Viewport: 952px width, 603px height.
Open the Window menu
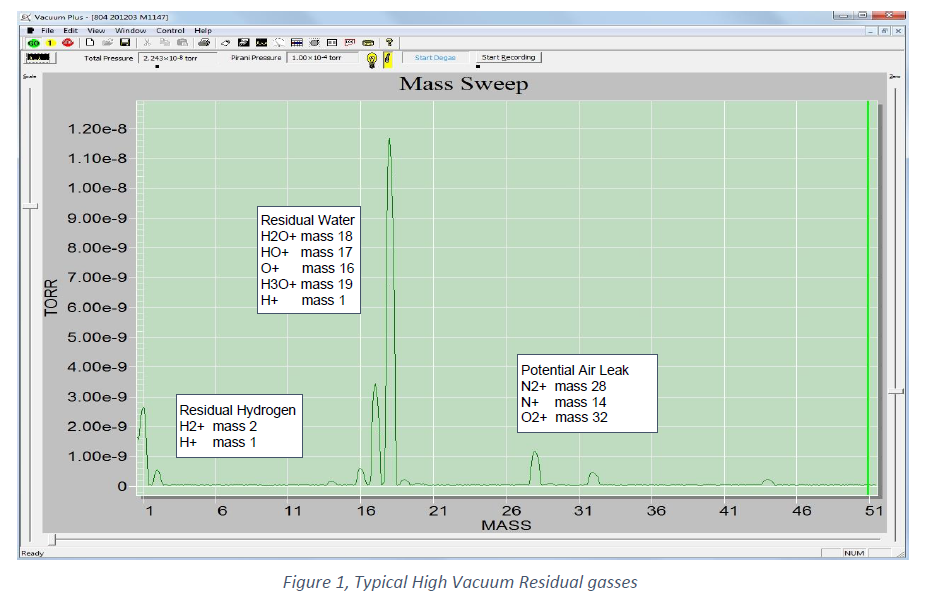pyautogui.click(x=131, y=30)
